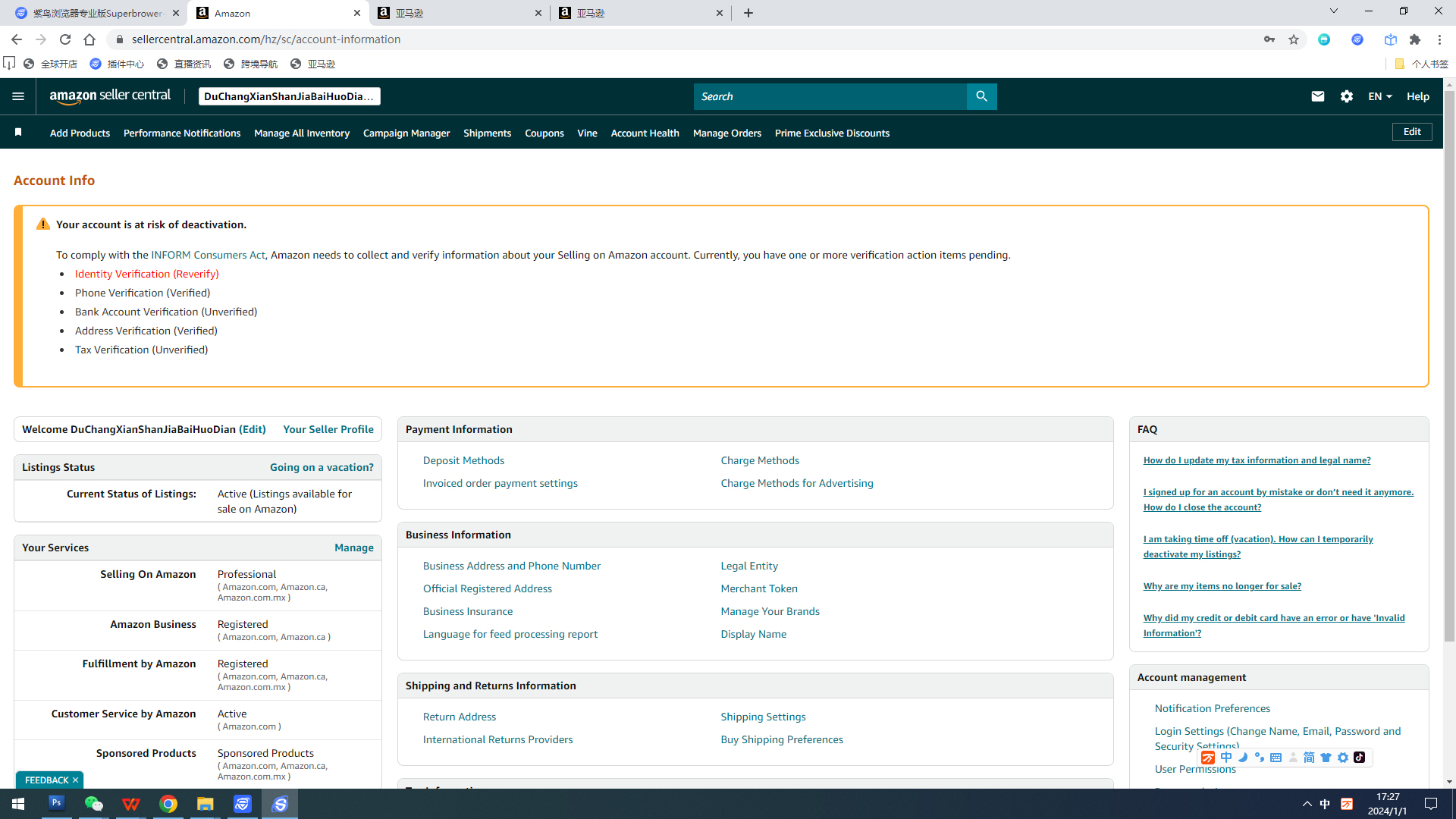Screen dimensions: 1456x819
Task: Click the site lock icon in address bar
Action: (x=119, y=39)
